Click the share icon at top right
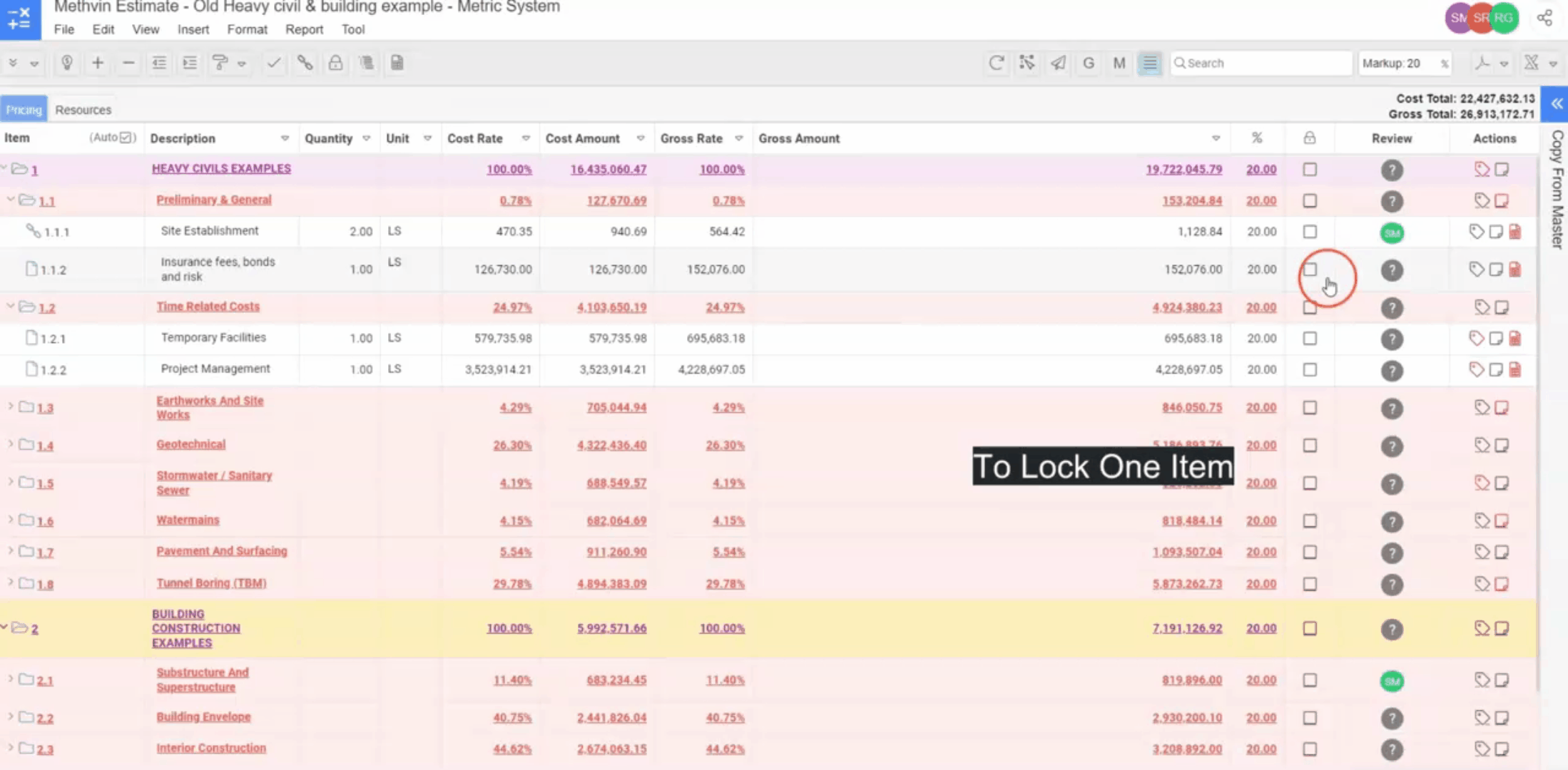The height and width of the screenshot is (770, 1568). (1544, 18)
